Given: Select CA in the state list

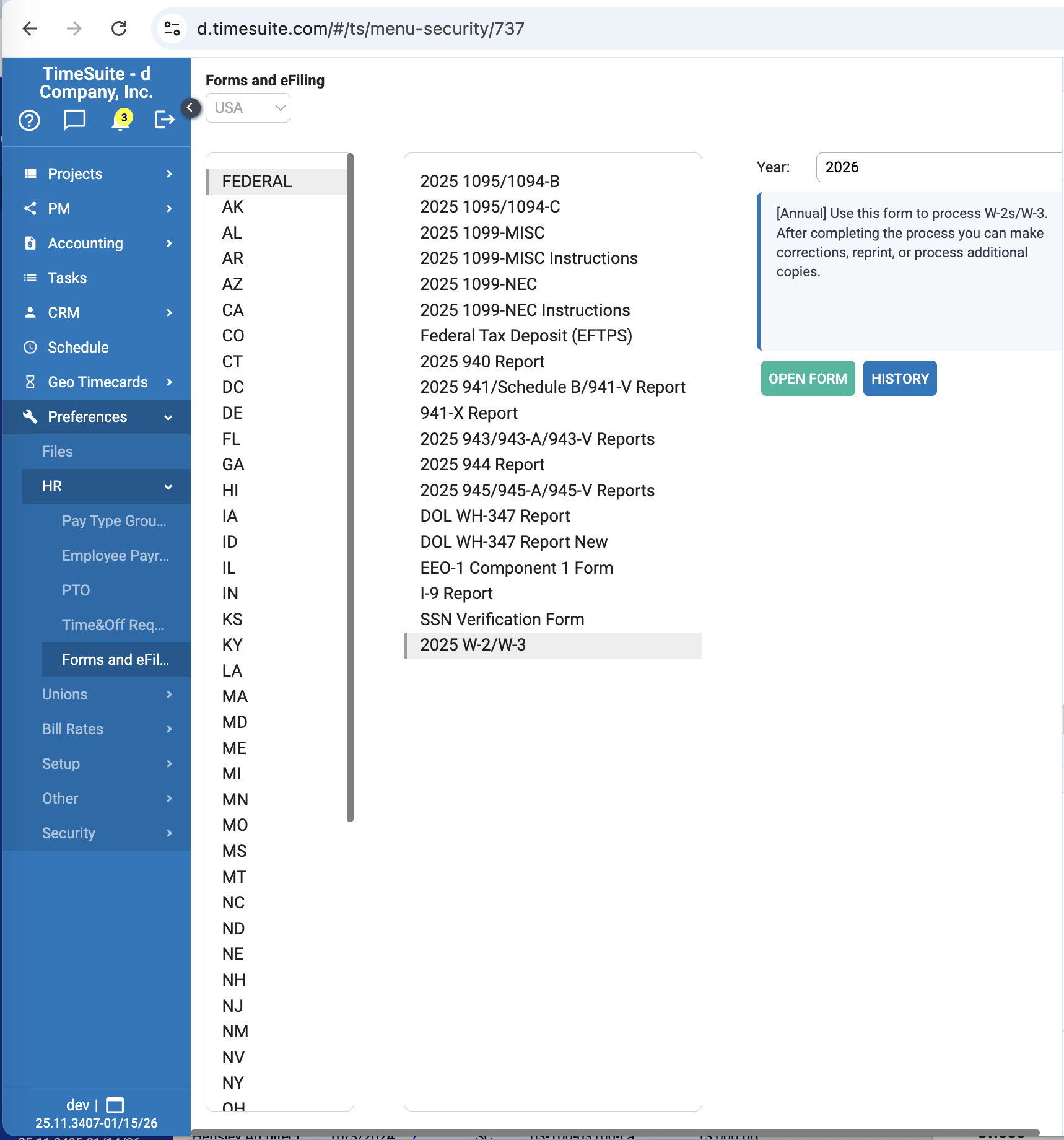Looking at the screenshot, I should point(233,310).
